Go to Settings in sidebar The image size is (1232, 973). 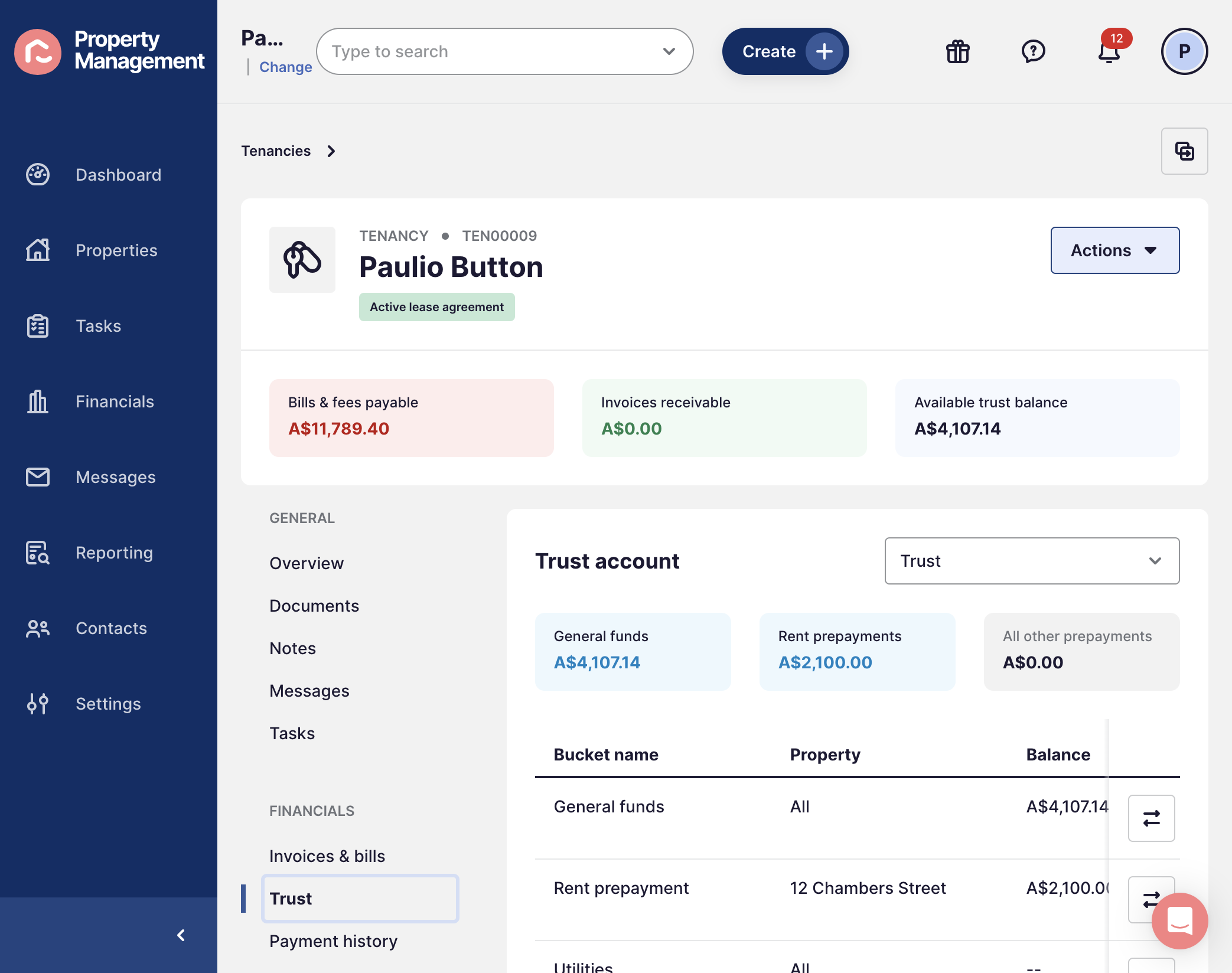click(108, 704)
